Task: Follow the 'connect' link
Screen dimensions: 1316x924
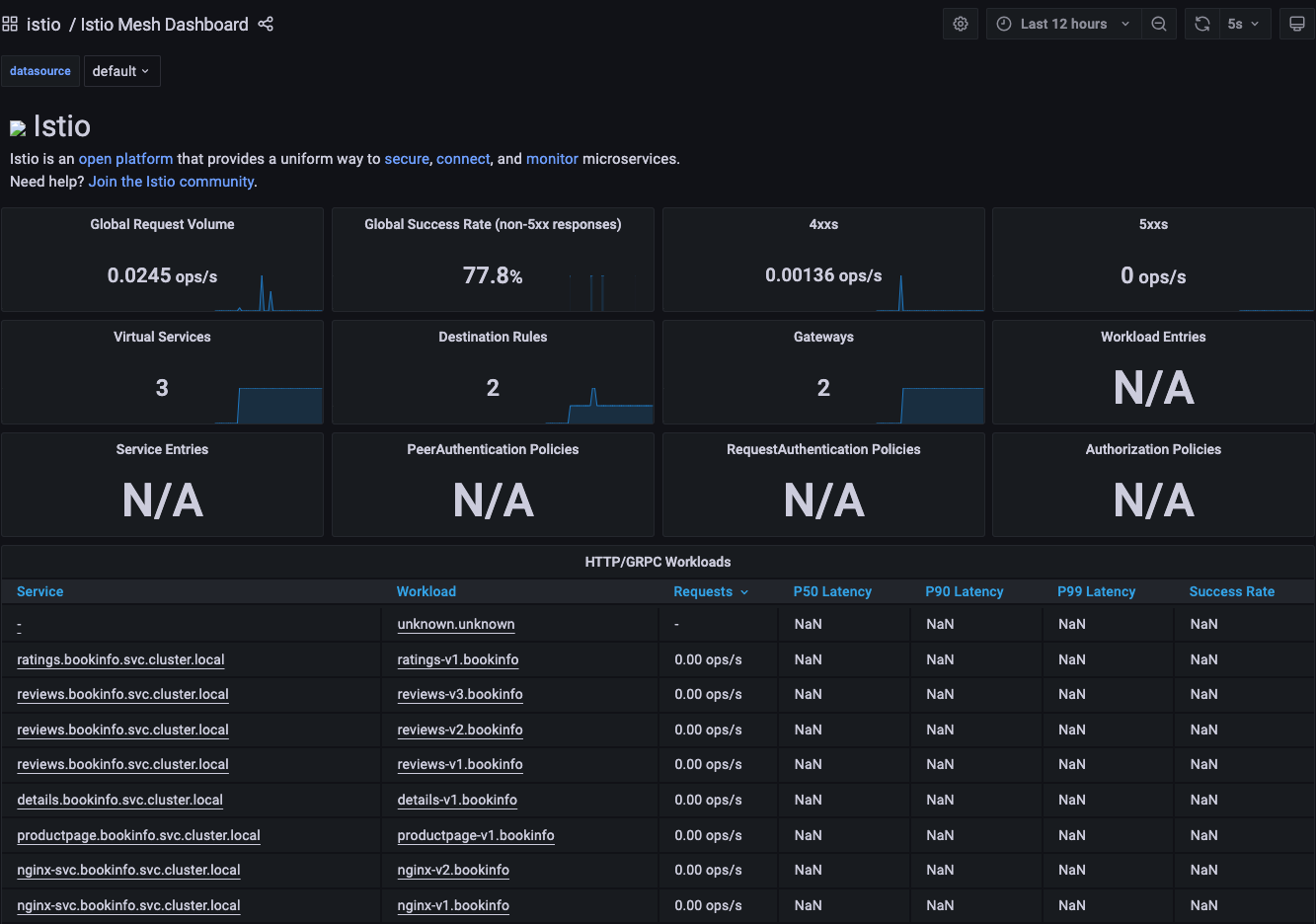Action: [463, 159]
